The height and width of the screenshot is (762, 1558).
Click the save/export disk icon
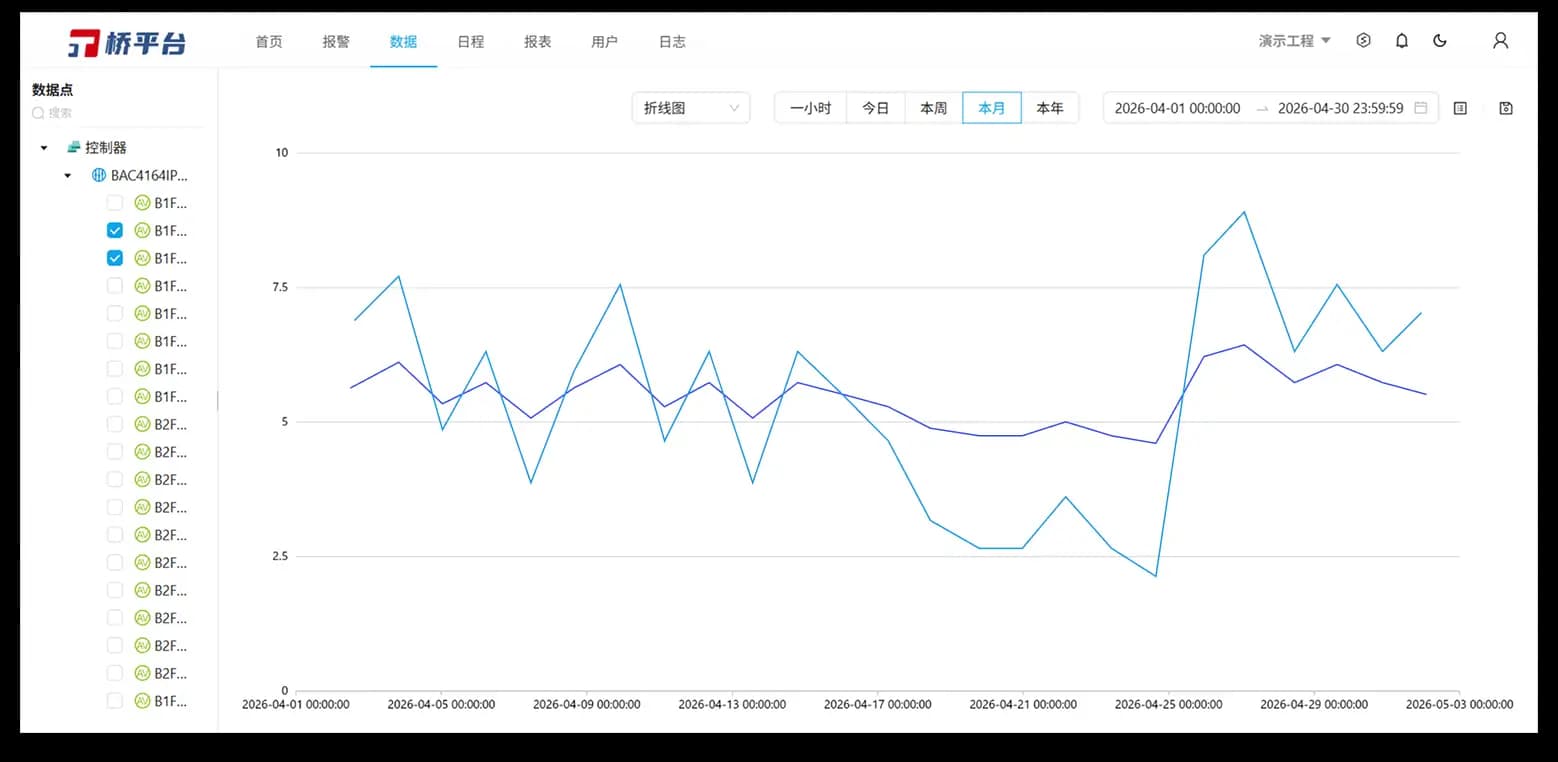click(1506, 108)
